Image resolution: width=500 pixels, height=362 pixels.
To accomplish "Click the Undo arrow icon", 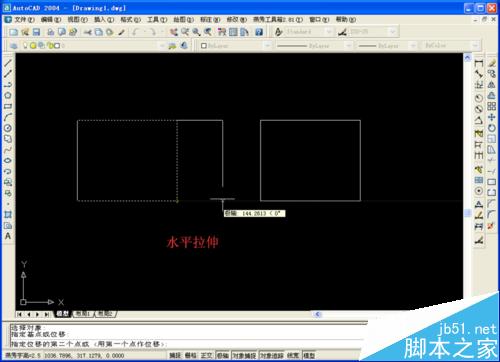I will point(135,32).
